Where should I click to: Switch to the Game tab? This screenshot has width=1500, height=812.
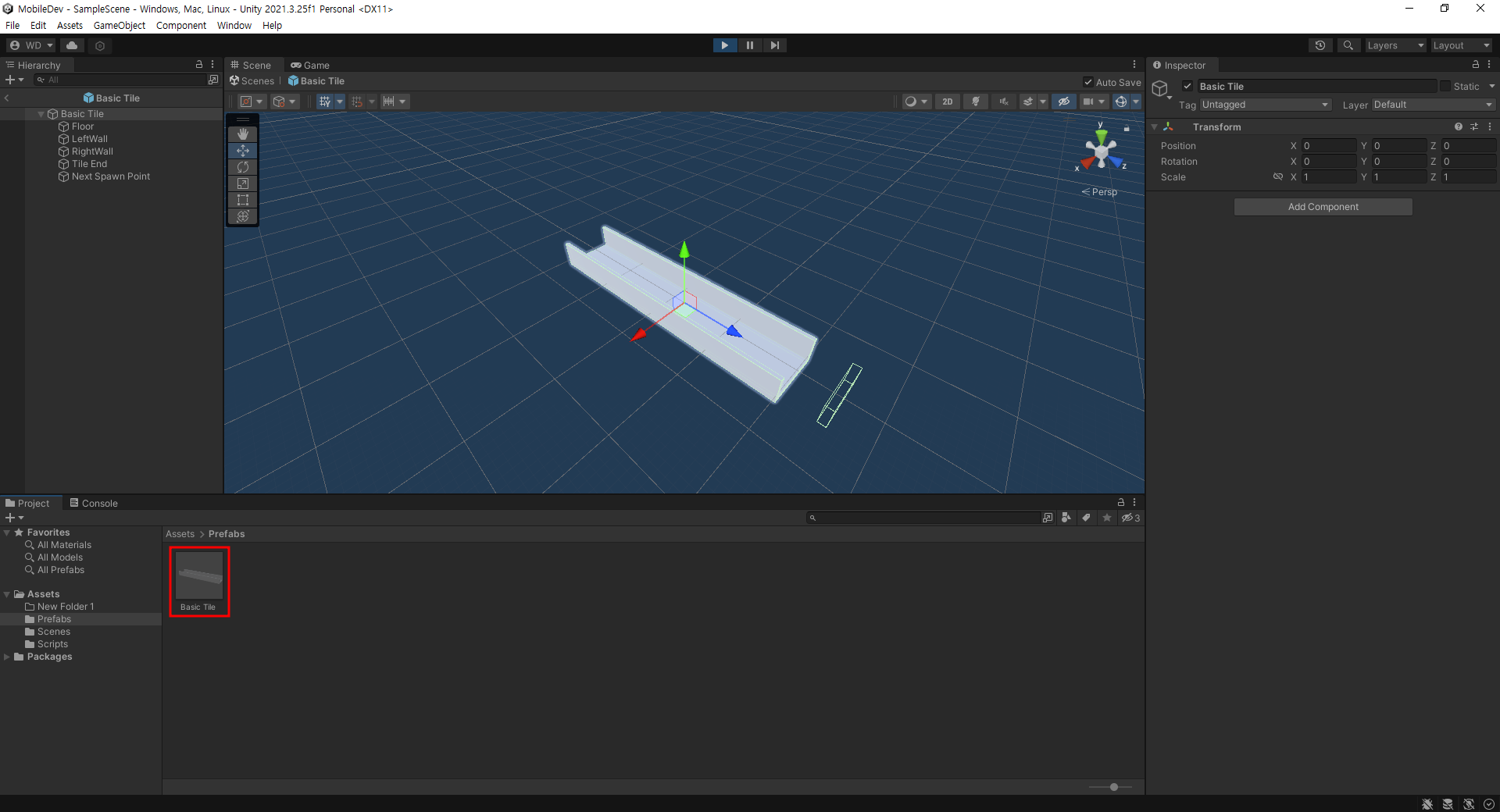[x=310, y=66]
